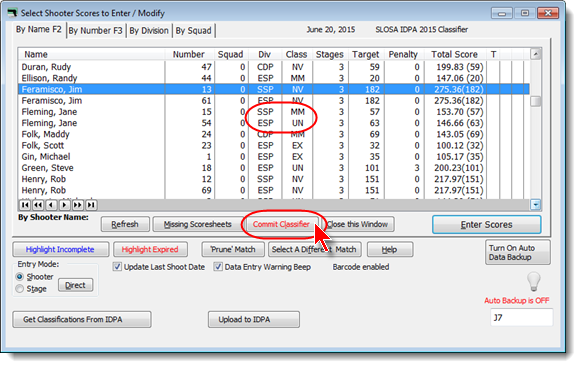Click the Squad column header

coord(232,54)
